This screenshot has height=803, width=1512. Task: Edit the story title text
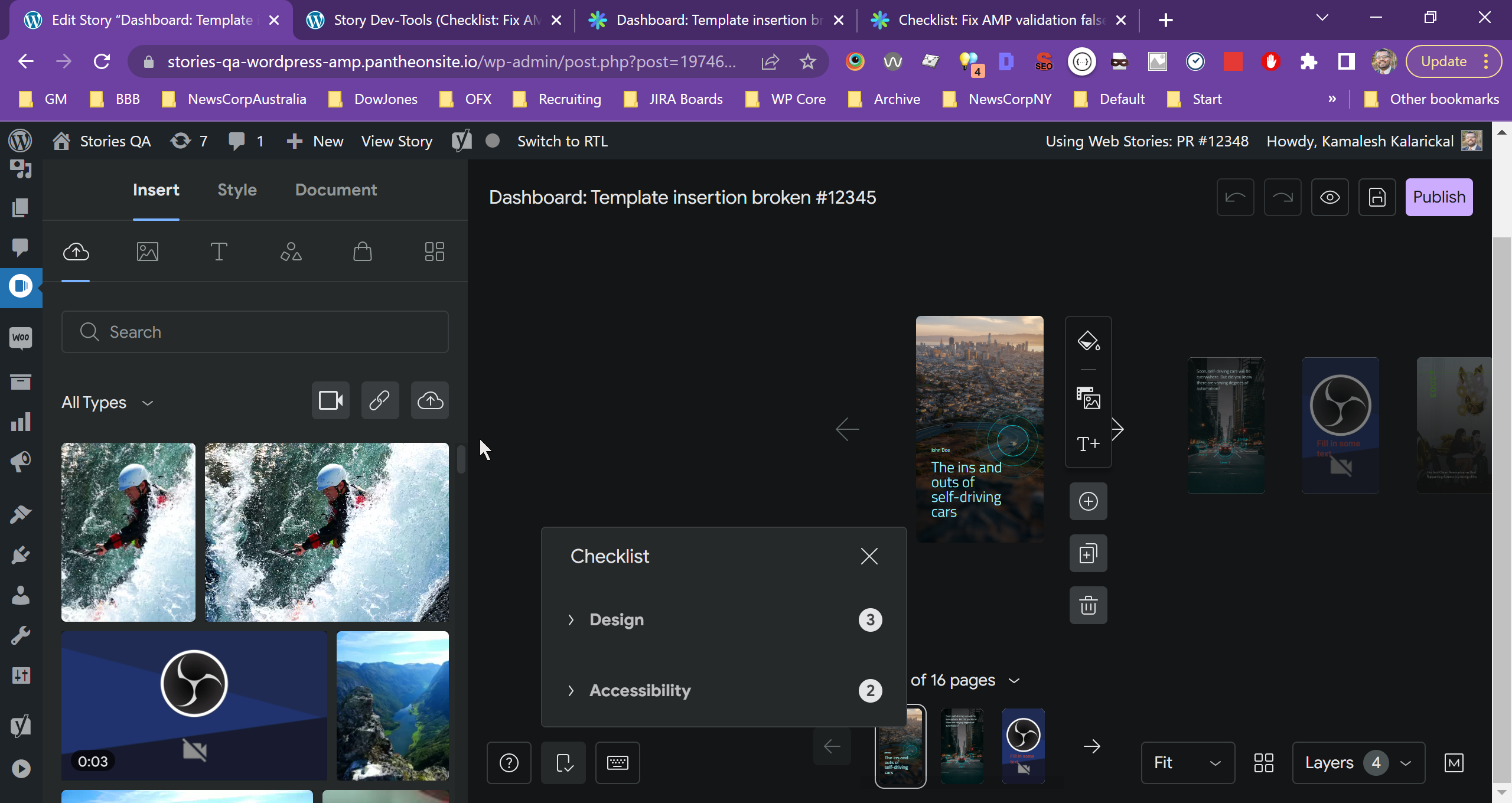pos(683,197)
